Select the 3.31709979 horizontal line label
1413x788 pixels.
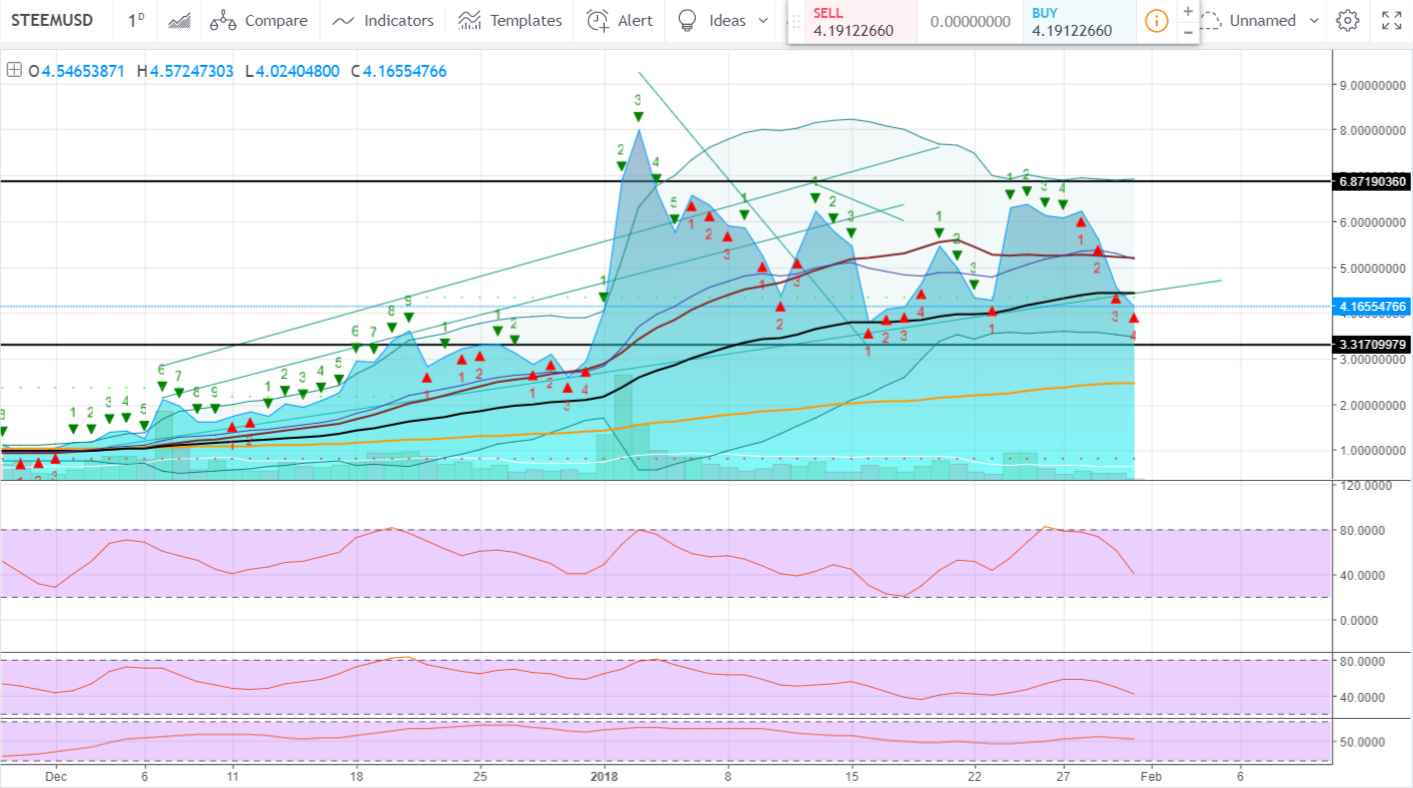1371,344
